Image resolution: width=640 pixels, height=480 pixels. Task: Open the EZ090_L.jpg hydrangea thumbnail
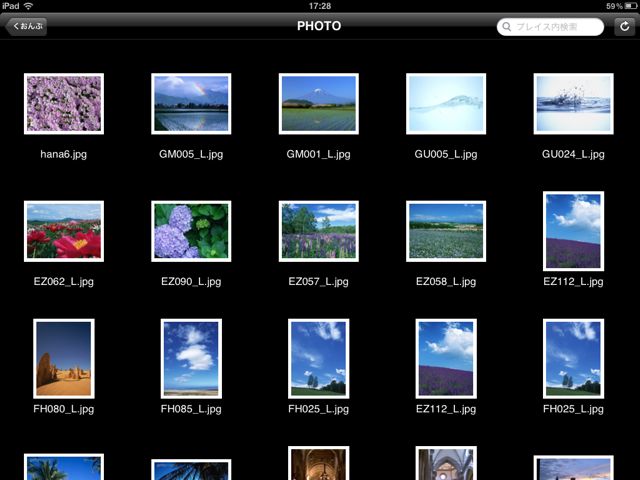pos(191,231)
